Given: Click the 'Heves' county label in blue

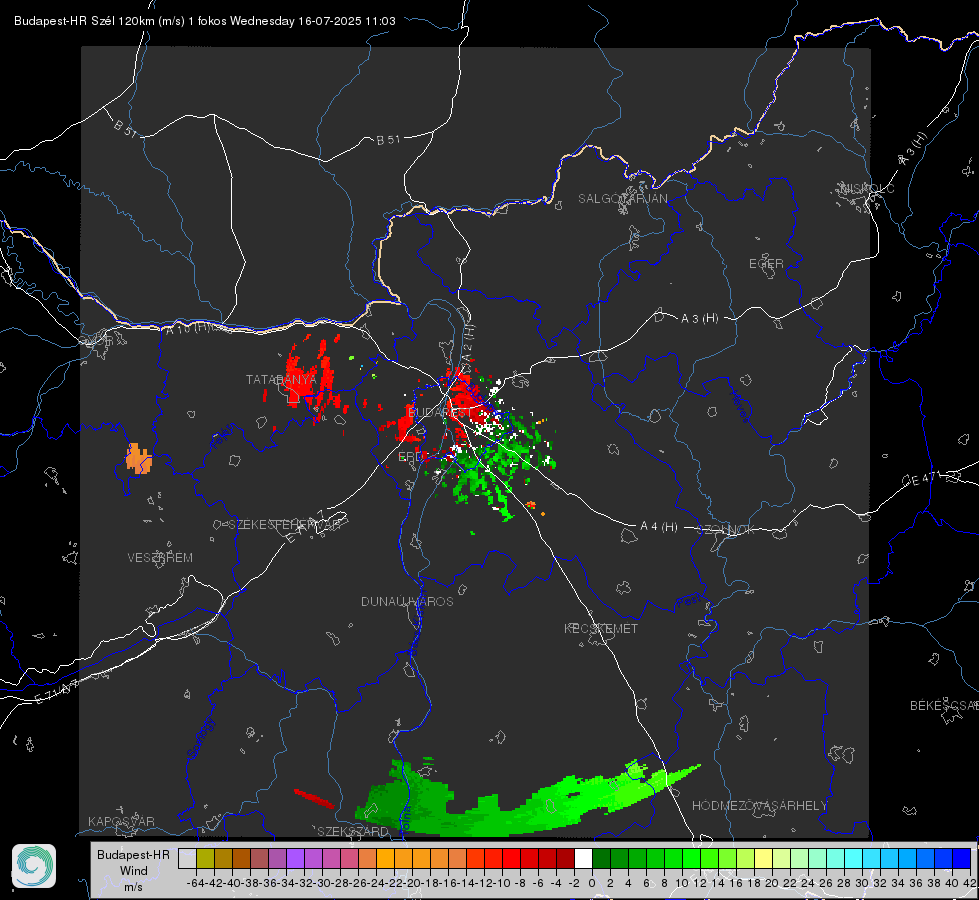Looking at the screenshot, I should (739, 406).
